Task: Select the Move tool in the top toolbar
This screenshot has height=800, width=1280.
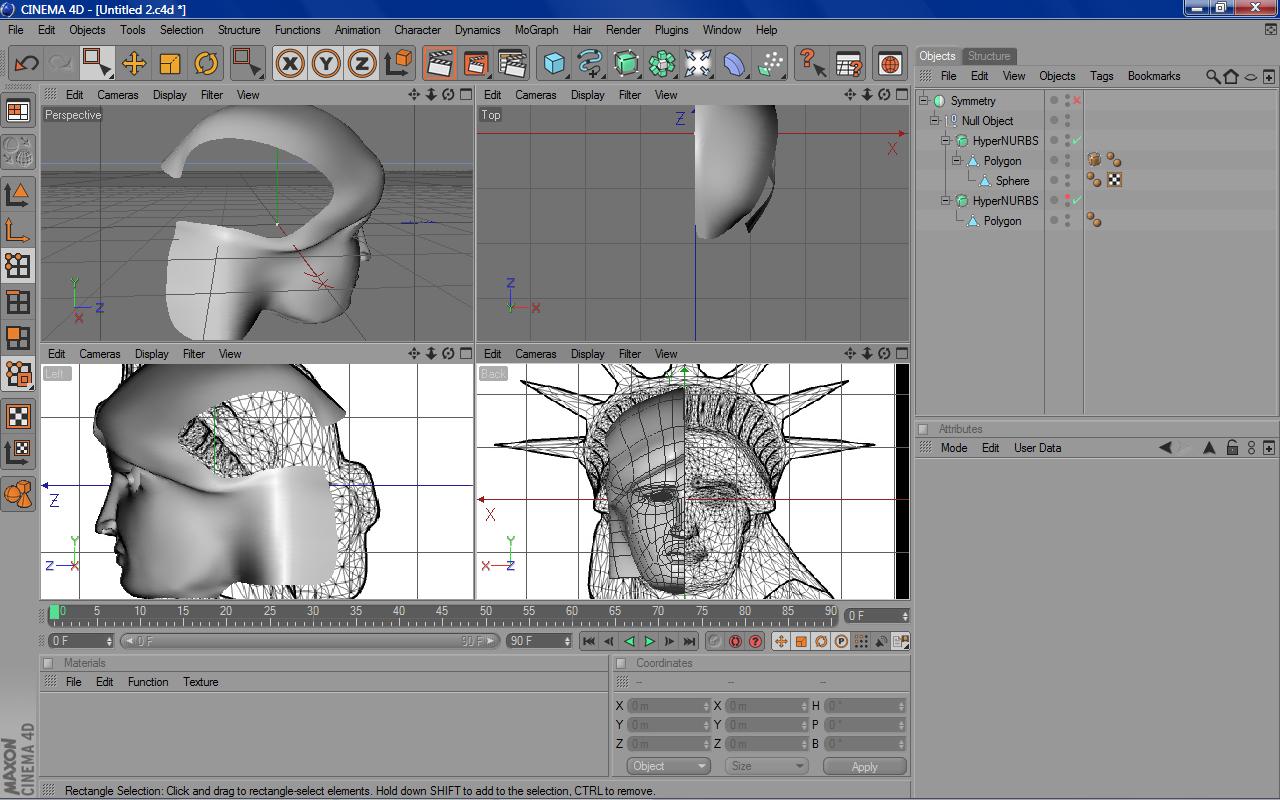Action: click(134, 64)
